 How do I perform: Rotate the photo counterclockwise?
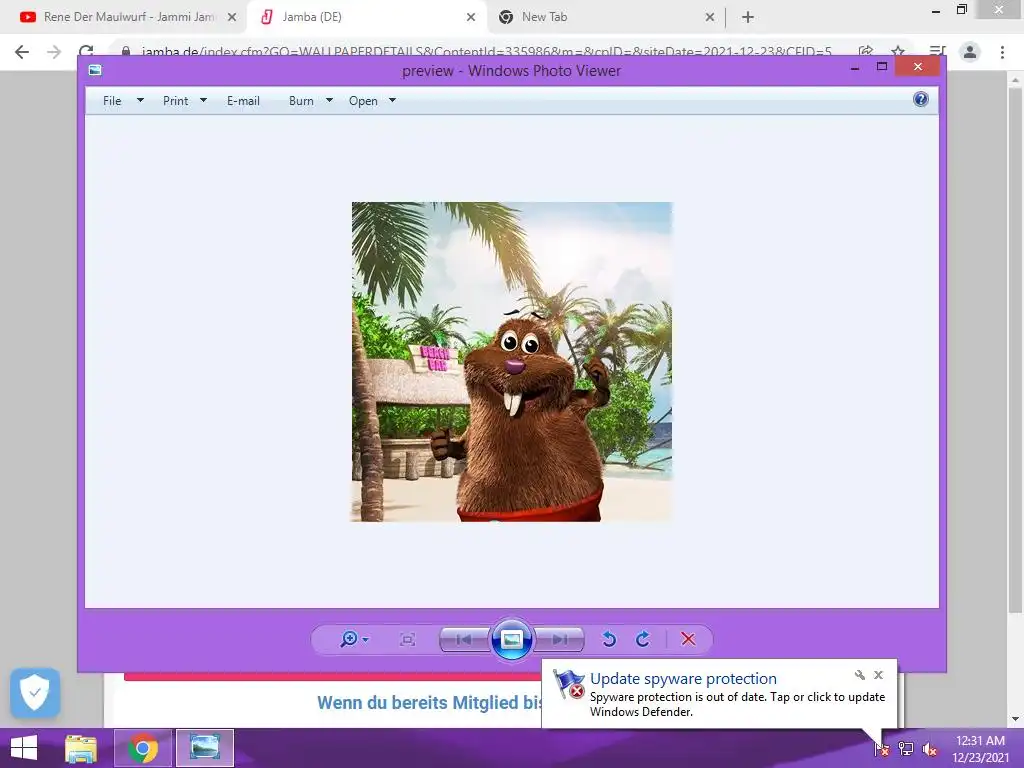(x=609, y=639)
